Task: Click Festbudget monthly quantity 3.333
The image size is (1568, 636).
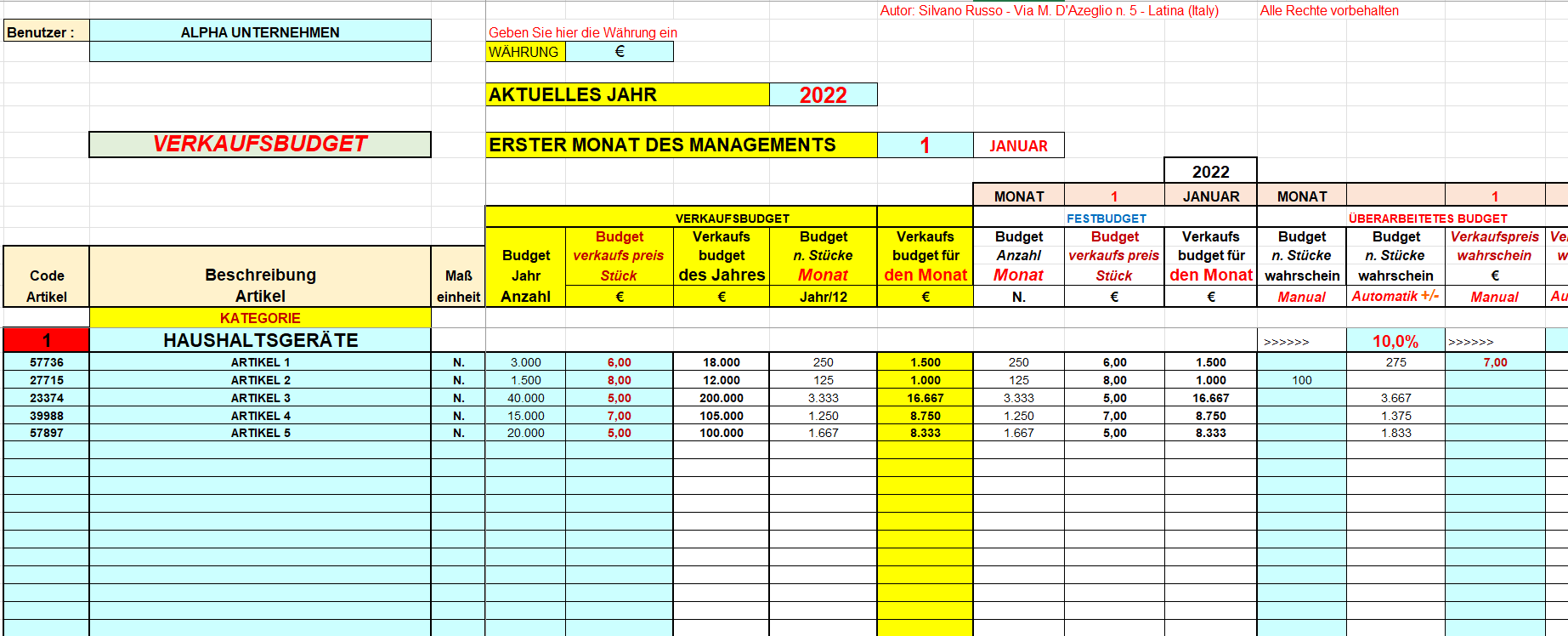Action: pos(1018,398)
